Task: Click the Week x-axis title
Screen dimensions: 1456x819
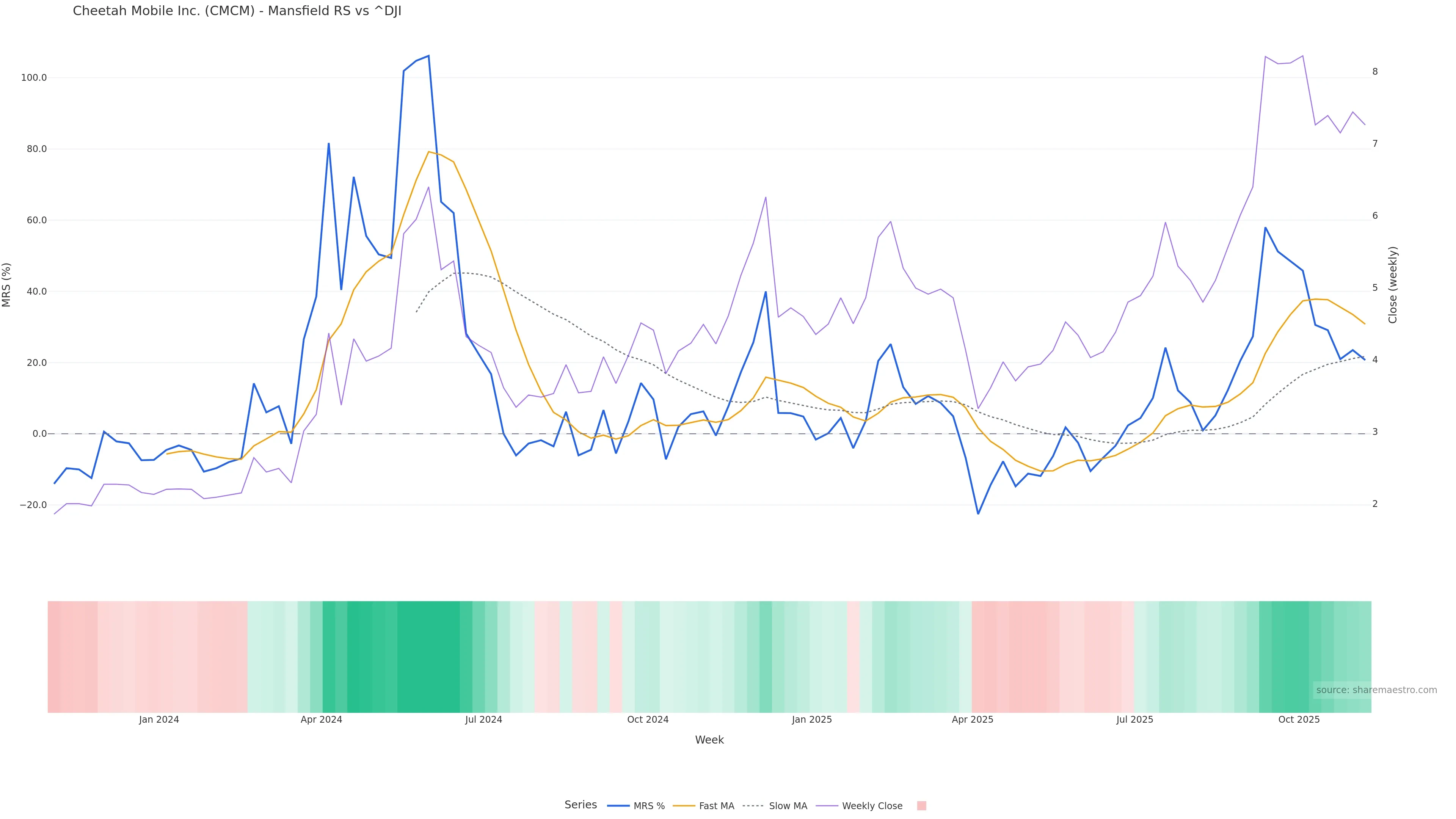Action: 709,740
